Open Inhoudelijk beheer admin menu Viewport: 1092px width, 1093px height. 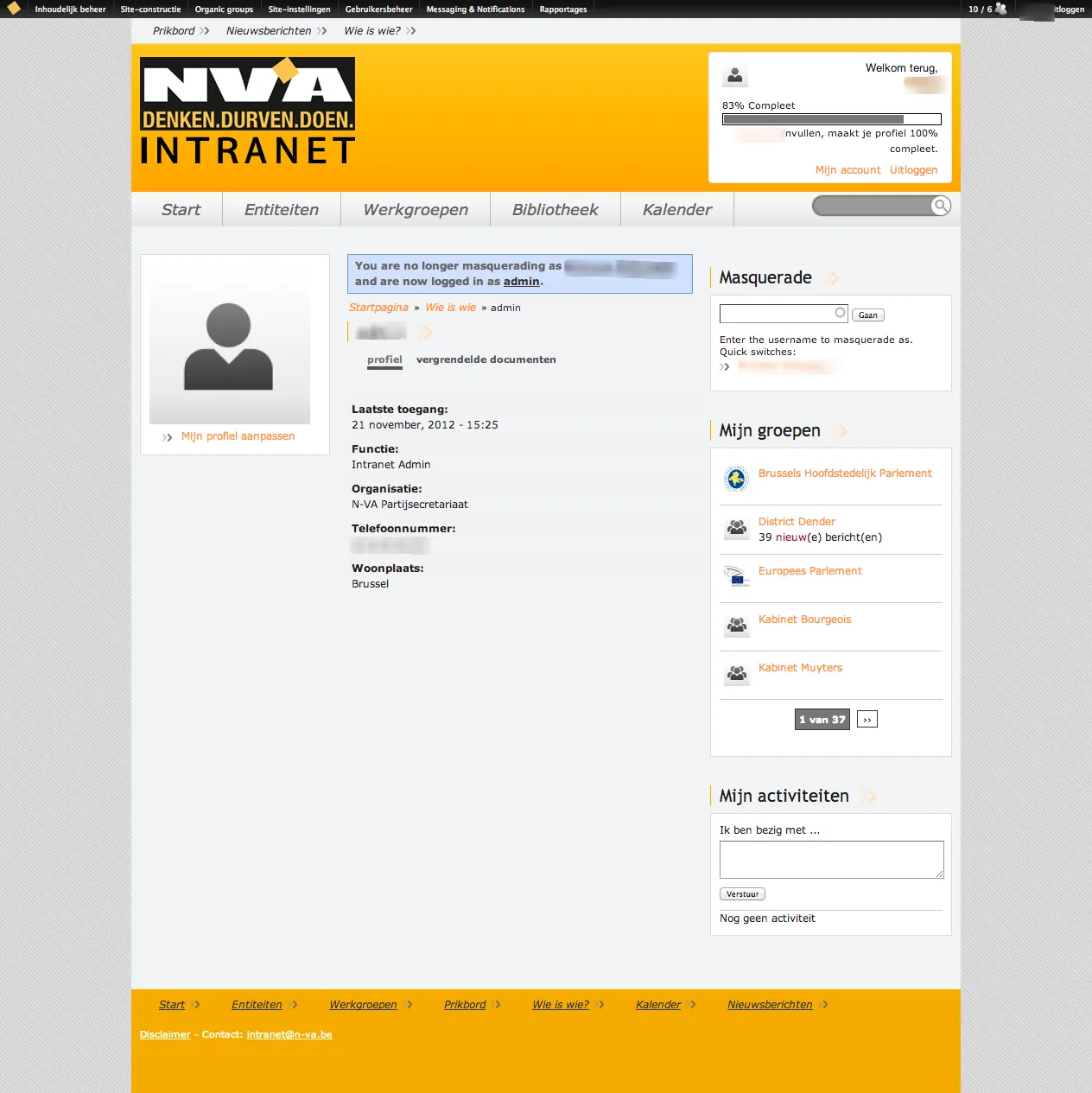71,10
